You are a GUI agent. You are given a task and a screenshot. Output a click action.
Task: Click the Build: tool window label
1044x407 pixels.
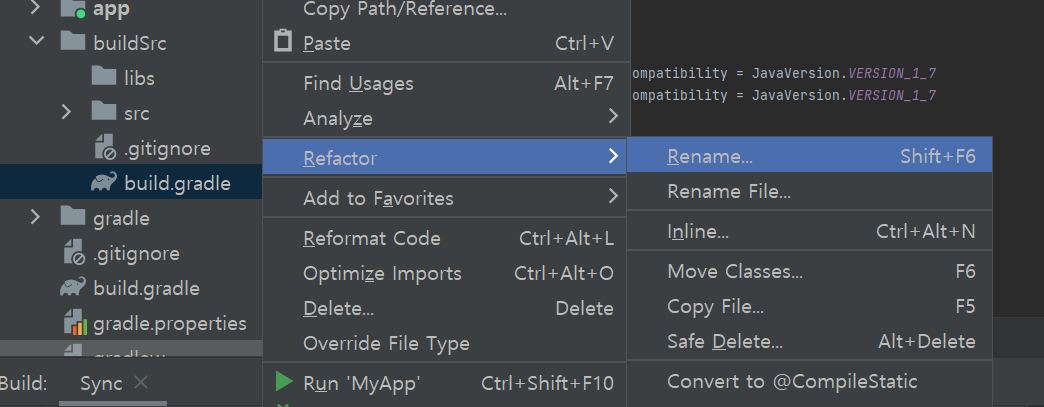click(23, 383)
